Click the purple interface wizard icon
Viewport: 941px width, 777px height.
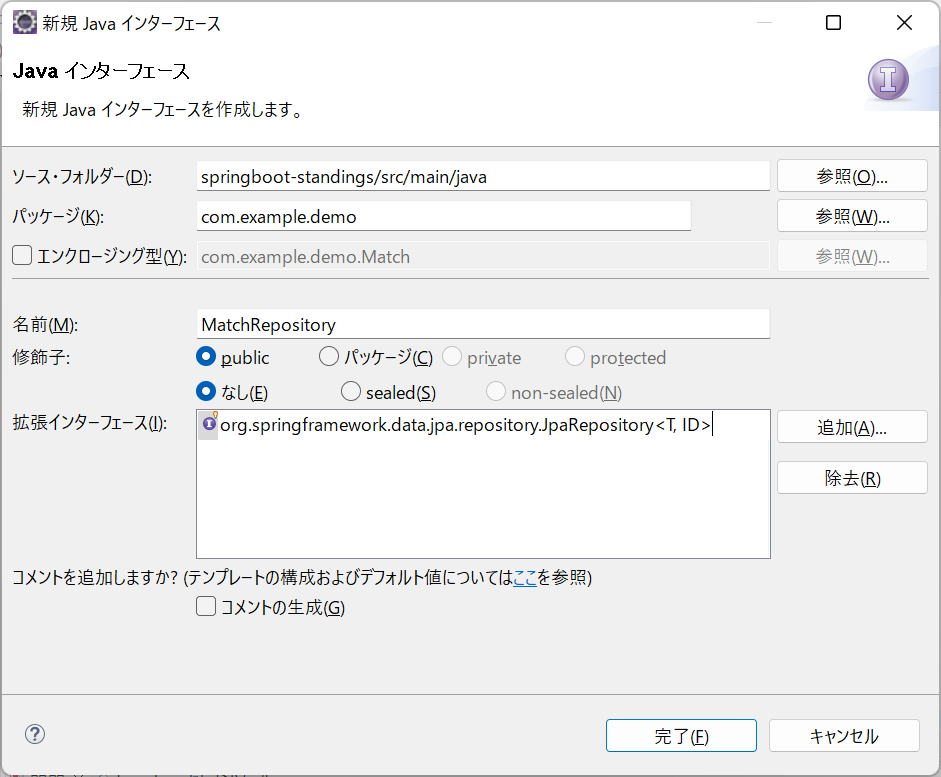coord(886,80)
